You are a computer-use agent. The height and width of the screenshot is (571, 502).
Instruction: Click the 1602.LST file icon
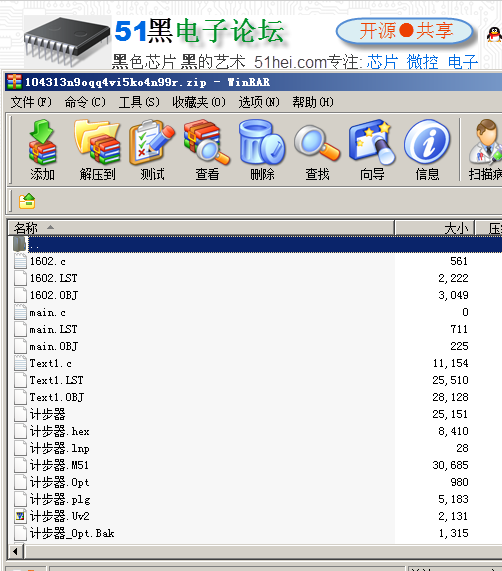[x=20, y=278]
